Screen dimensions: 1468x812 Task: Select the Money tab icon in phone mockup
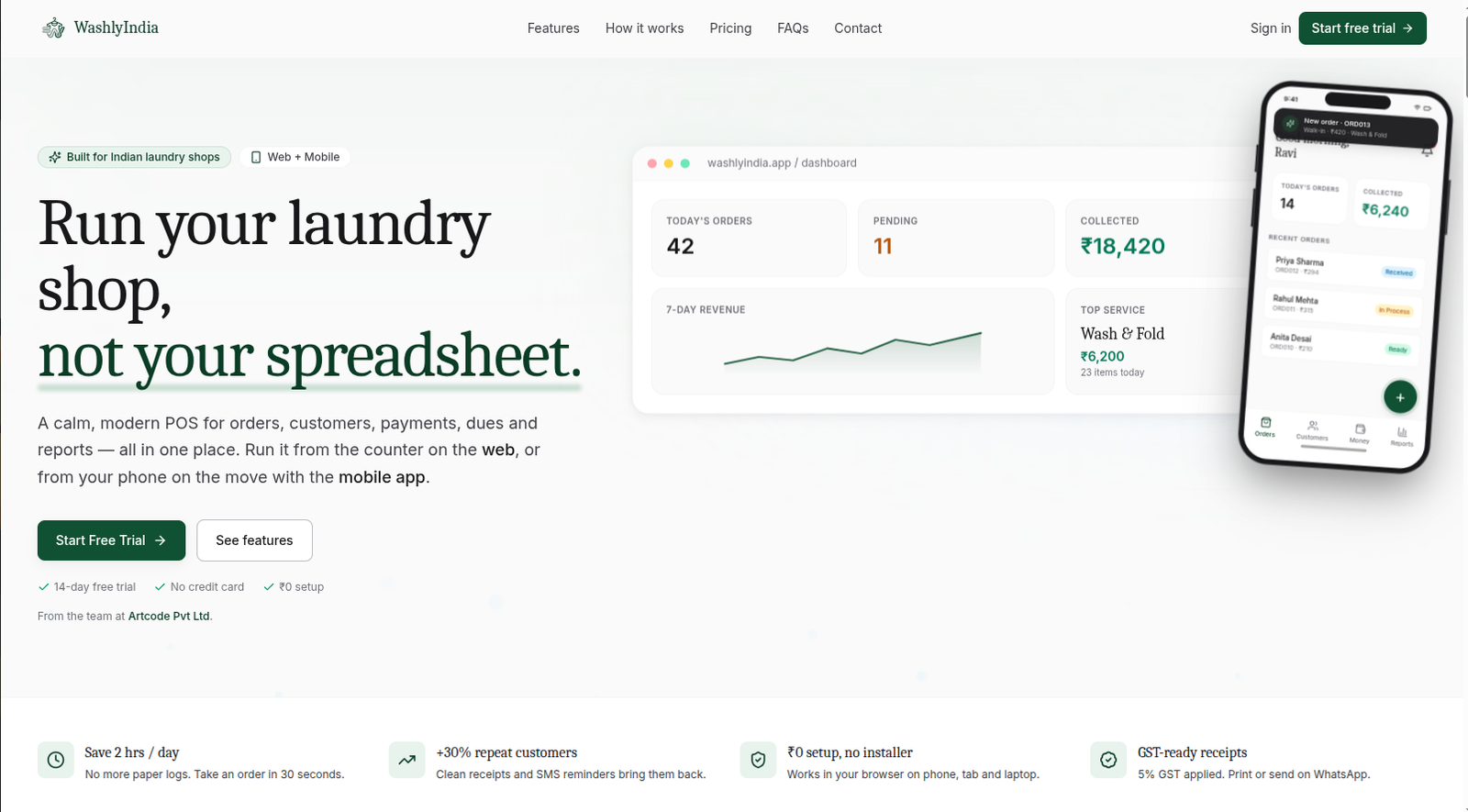[x=1361, y=429]
